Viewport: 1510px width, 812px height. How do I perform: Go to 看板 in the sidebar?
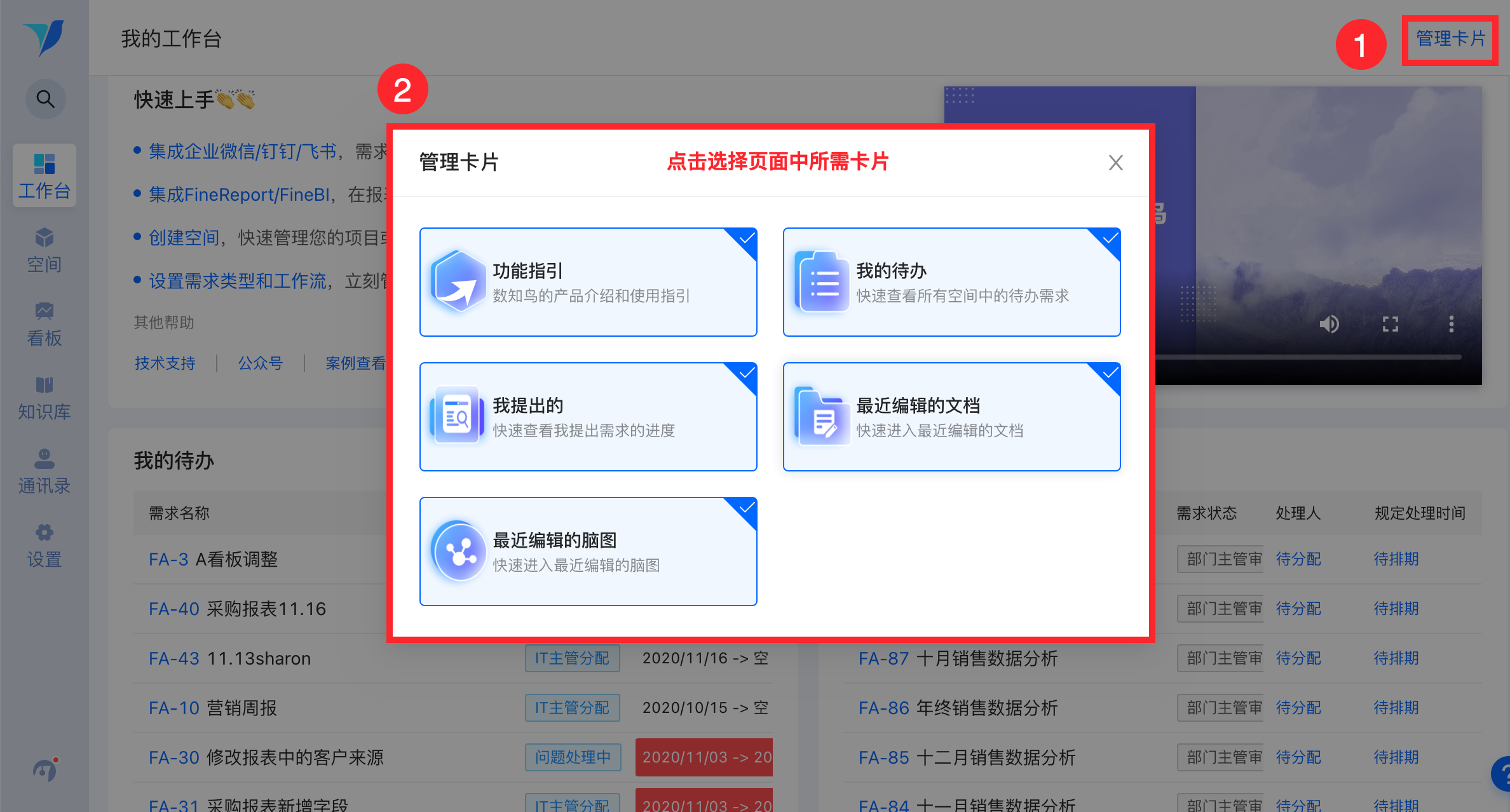44,324
